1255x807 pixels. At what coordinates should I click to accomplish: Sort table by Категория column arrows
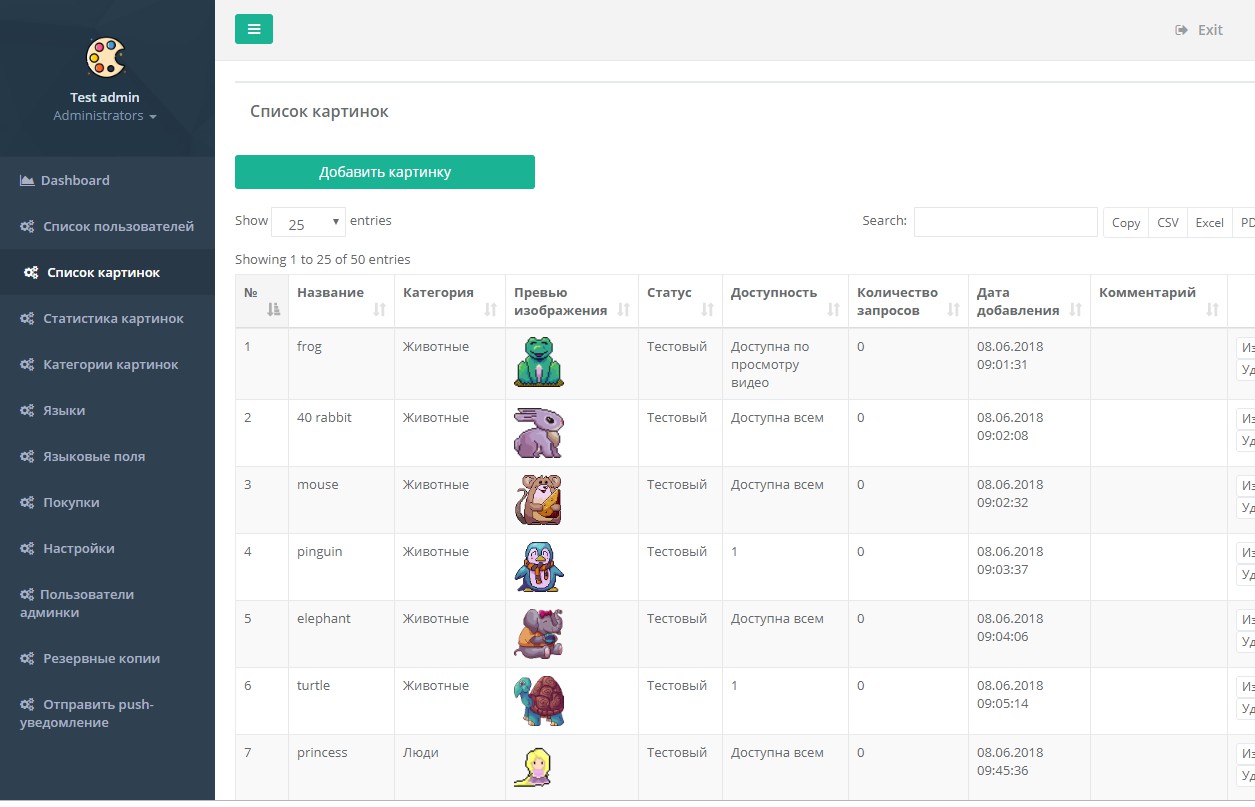click(x=490, y=310)
